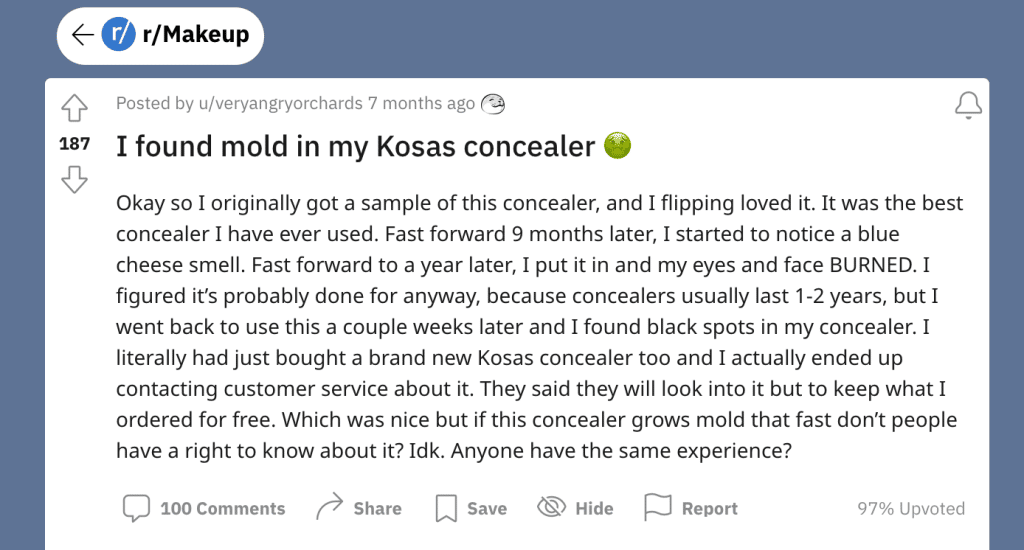The image size is (1024, 550).
Task: Select the Save text label
Action: tap(487, 508)
